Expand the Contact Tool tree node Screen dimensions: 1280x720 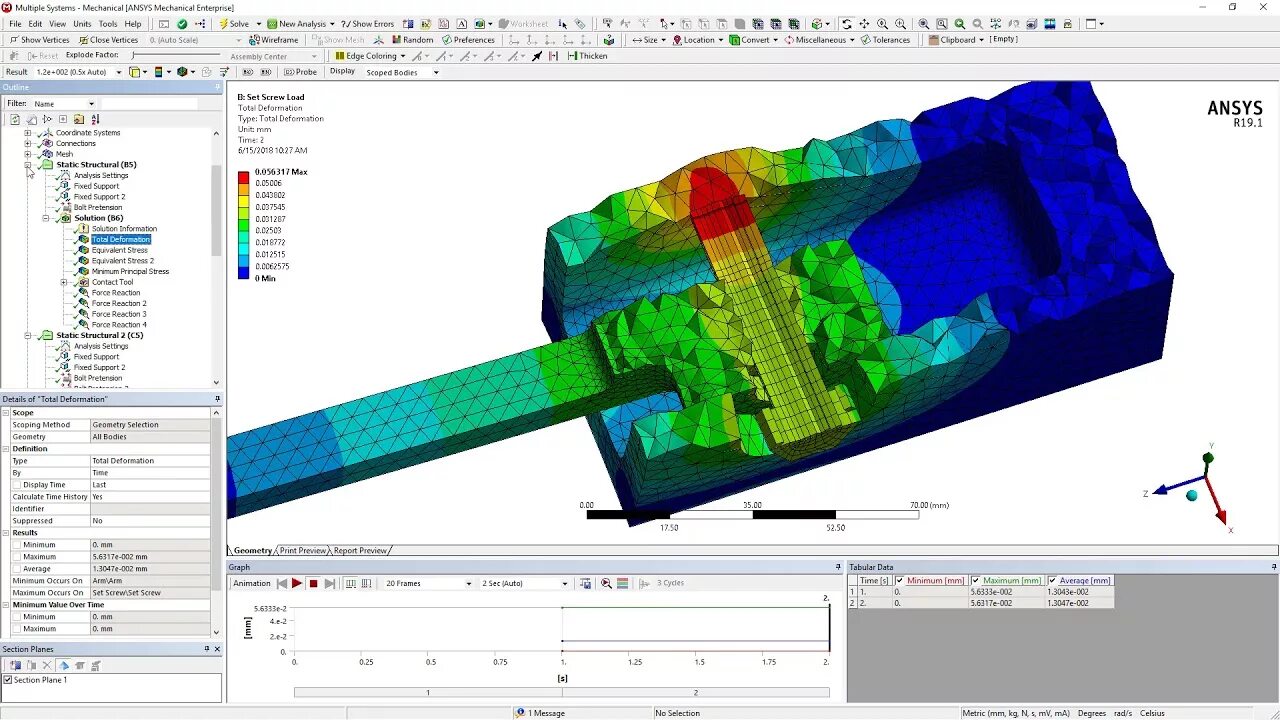click(63, 282)
